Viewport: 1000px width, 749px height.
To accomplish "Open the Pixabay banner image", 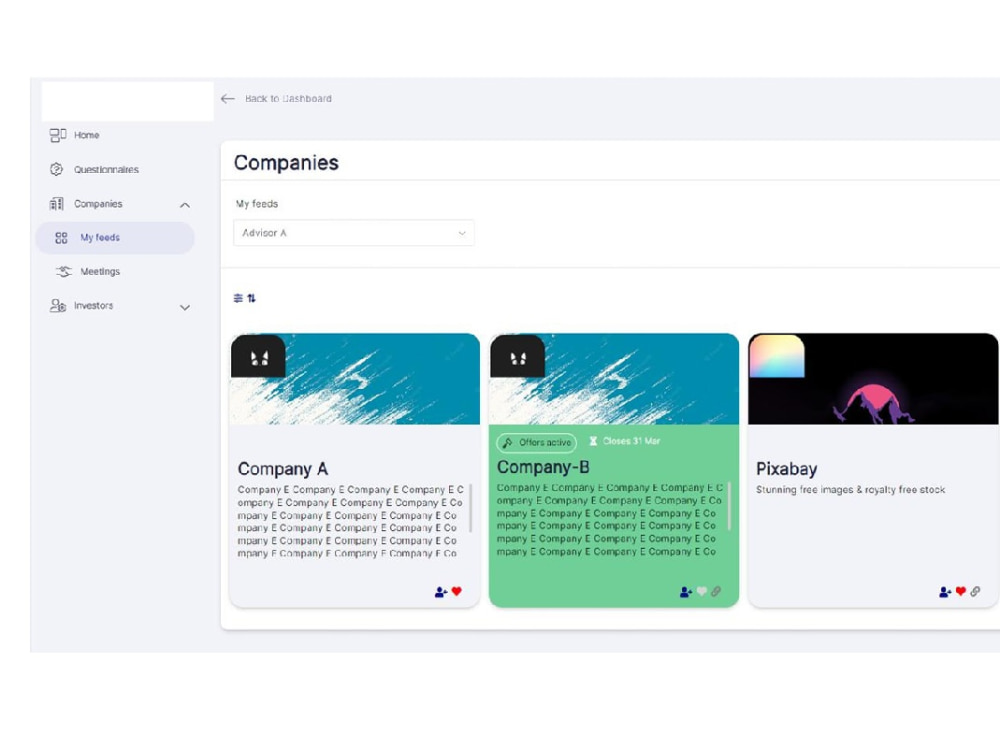I will point(873,379).
